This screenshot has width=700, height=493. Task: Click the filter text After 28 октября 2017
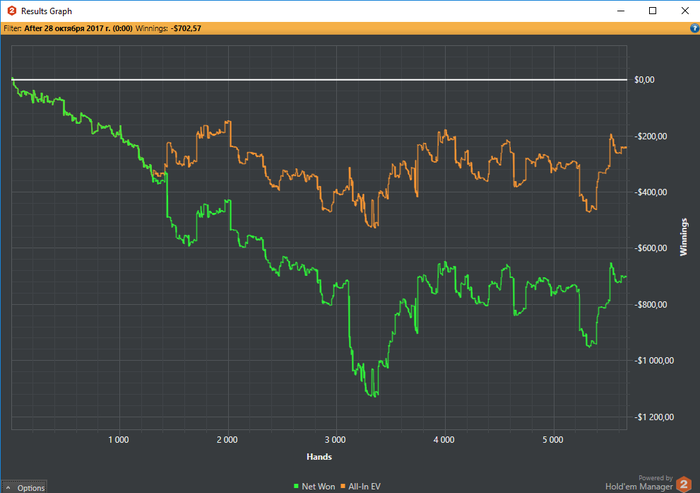(78, 29)
